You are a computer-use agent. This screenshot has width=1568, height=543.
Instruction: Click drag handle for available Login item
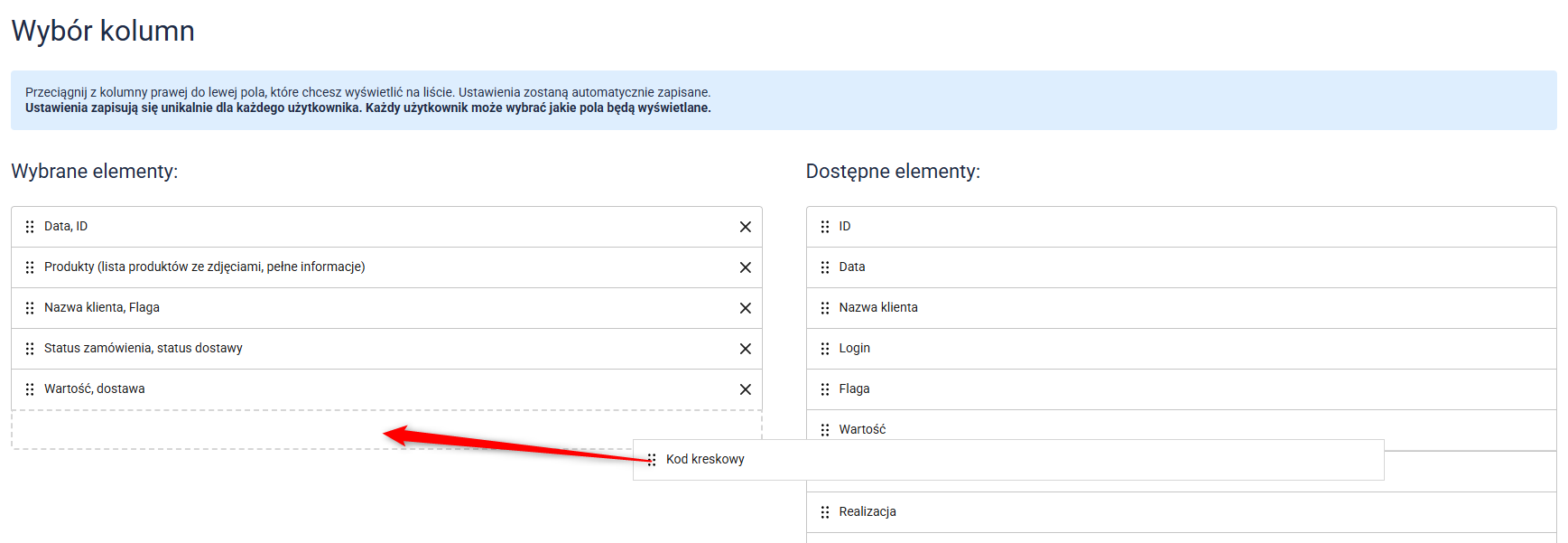point(824,349)
